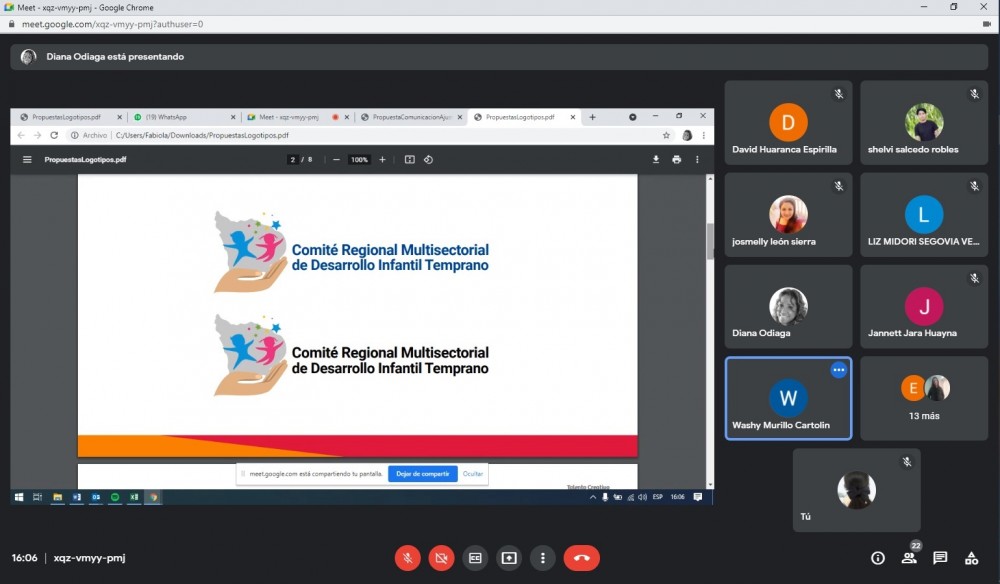Open the chat panel icon
The width and height of the screenshot is (1000, 584).
click(x=940, y=558)
